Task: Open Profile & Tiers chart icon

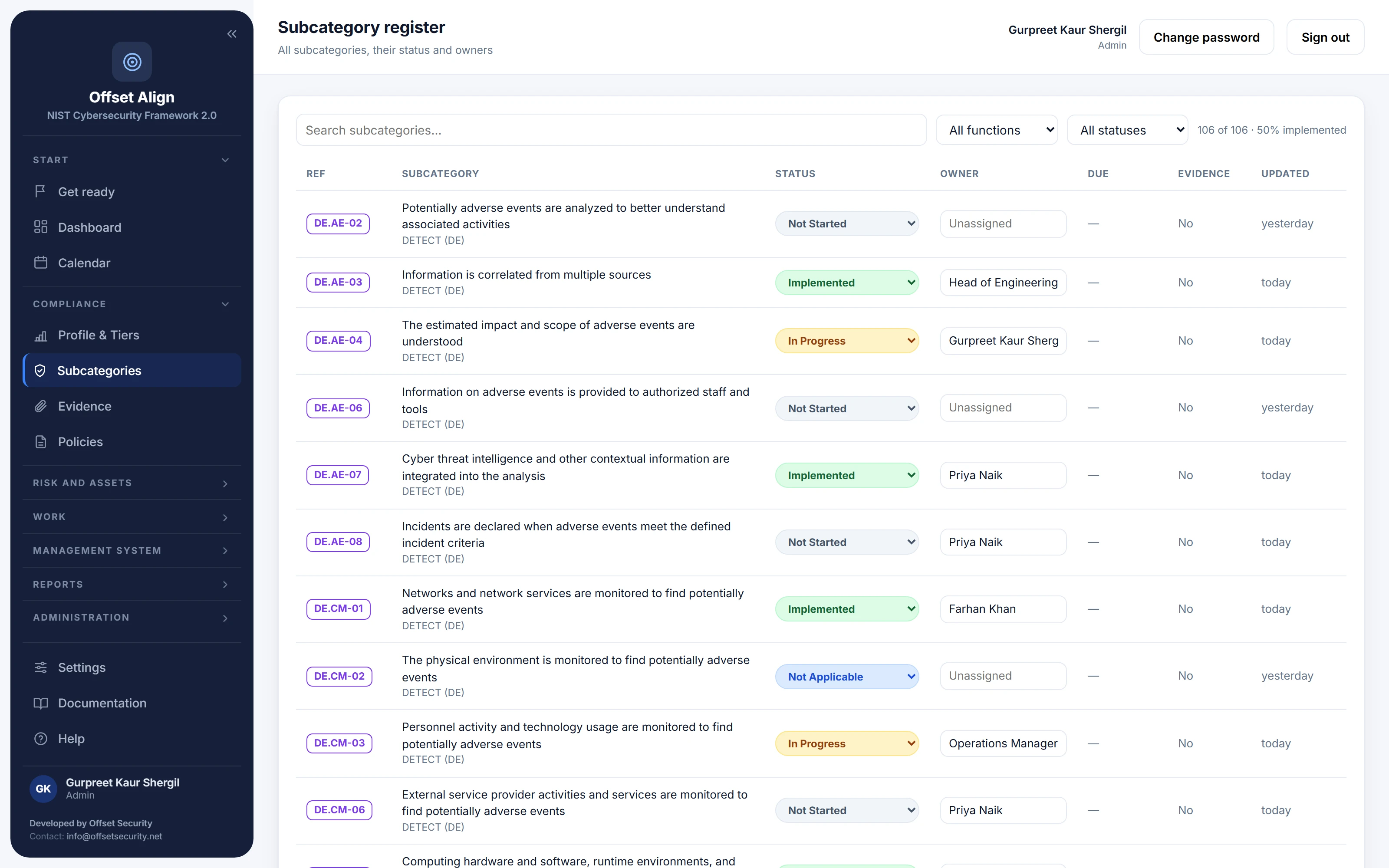Action: [x=40, y=335]
